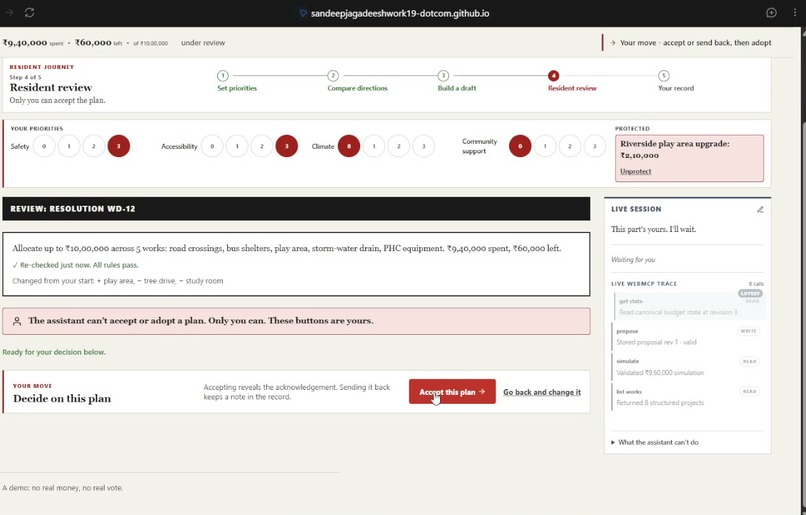Screen dimensions: 806x515
Task: Set Safety priority to 2
Action: [94, 146]
